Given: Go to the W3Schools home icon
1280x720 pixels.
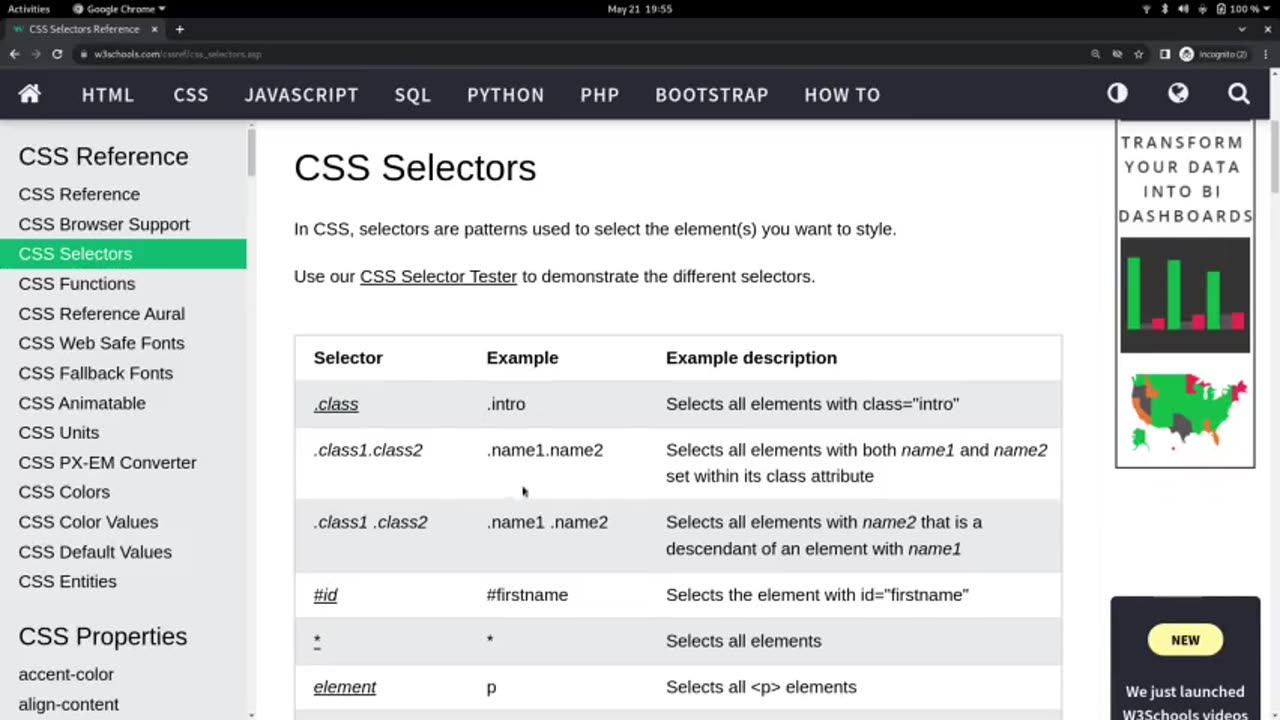Looking at the screenshot, I should click(x=30, y=94).
